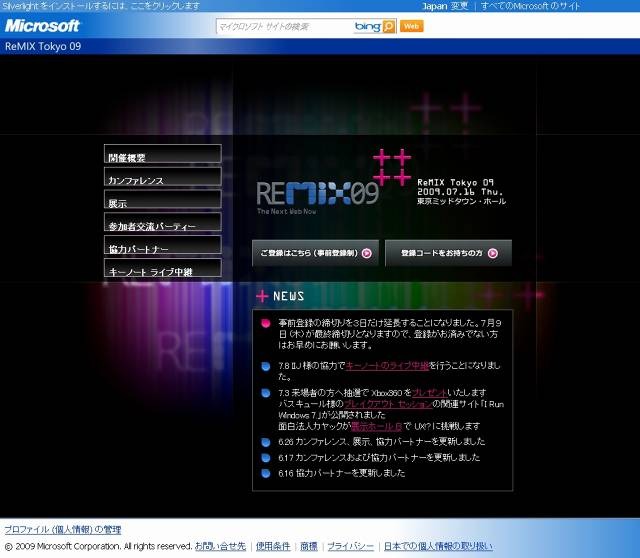This screenshot has width=640, height=558.
Task: Open the 協力パートナー menu item
Action: point(163,245)
